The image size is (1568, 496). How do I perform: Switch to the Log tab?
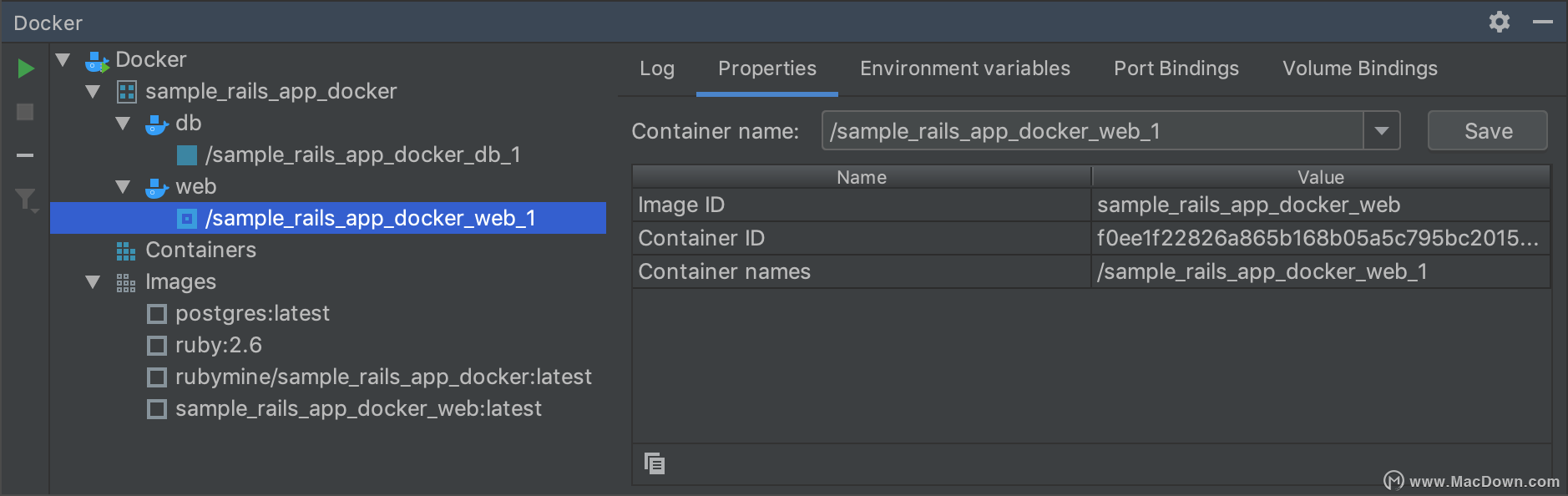[657, 68]
